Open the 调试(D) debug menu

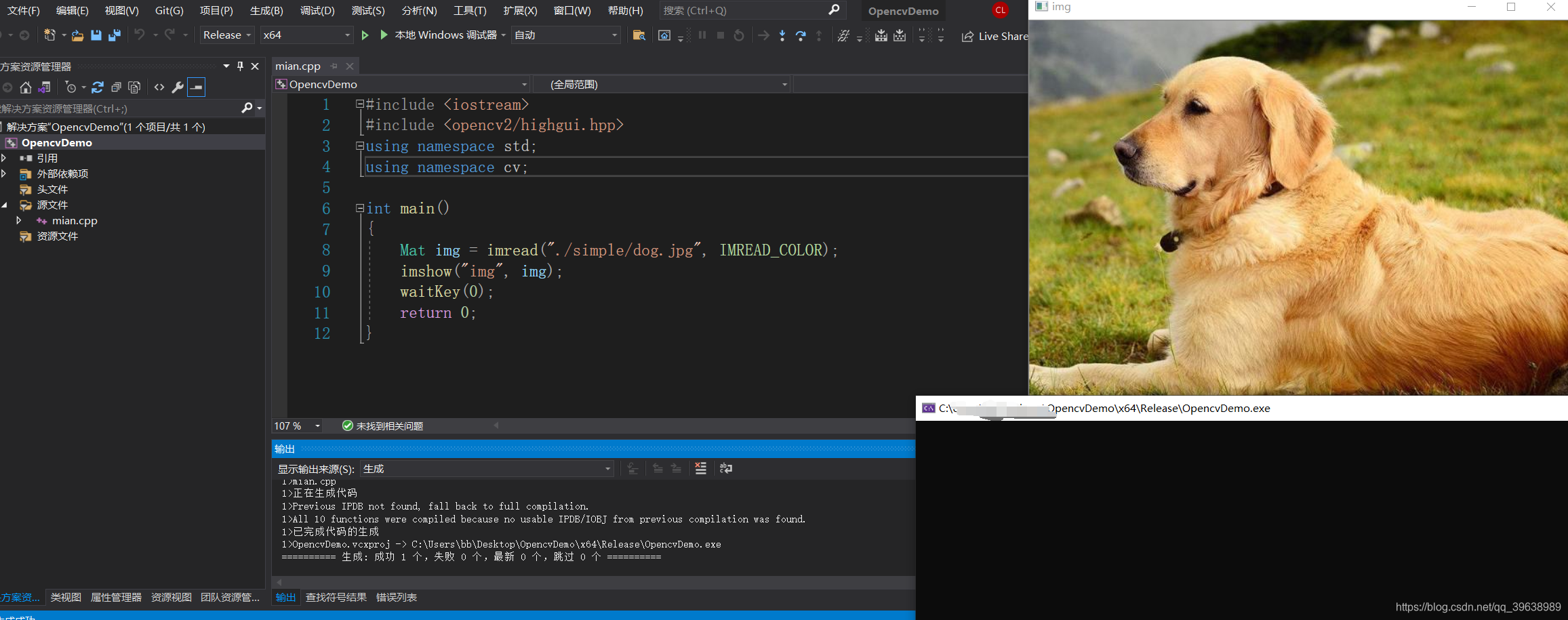pyautogui.click(x=317, y=11)
